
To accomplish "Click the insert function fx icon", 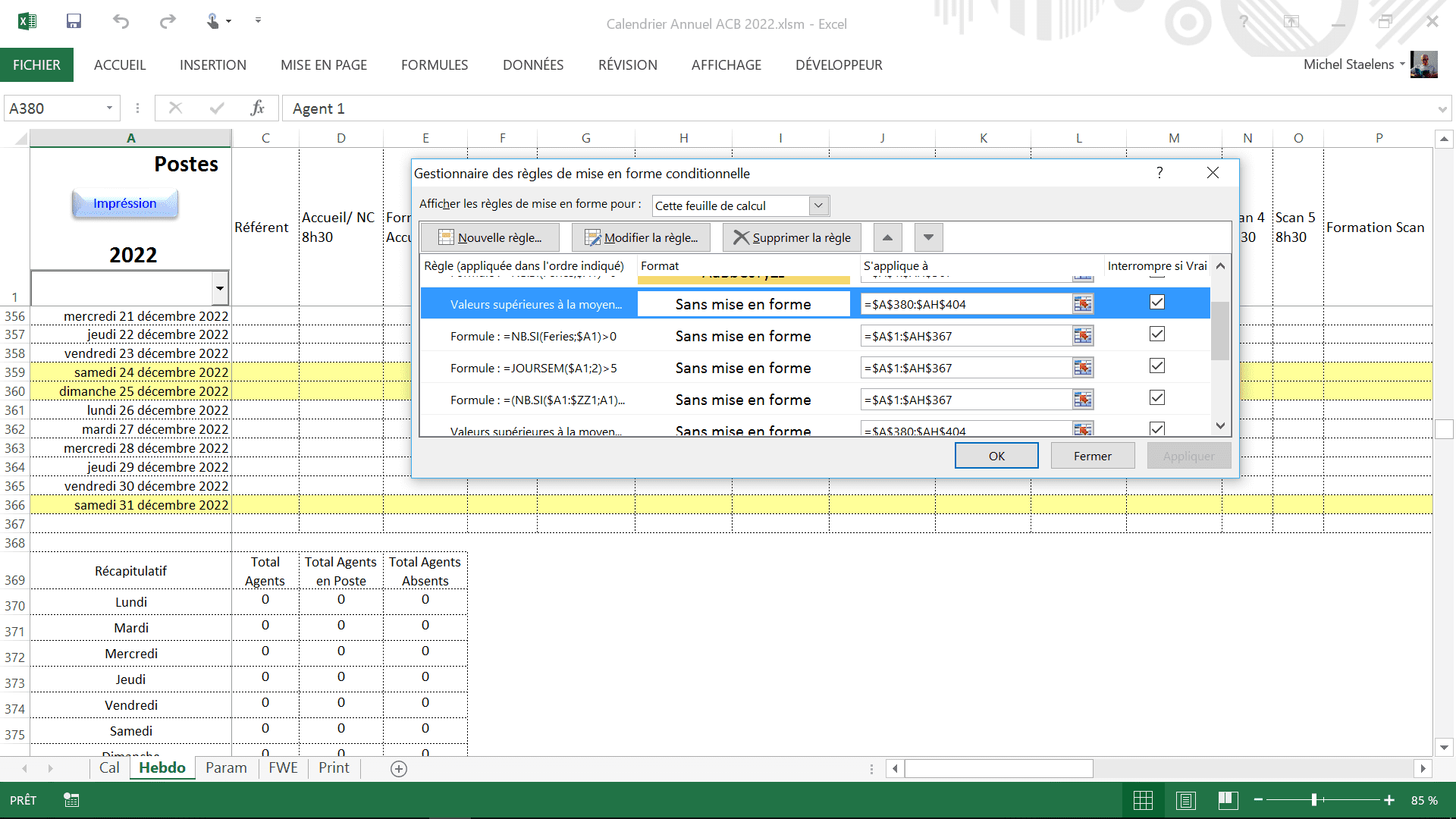I will pyautogui.click(x=257, y=108).
